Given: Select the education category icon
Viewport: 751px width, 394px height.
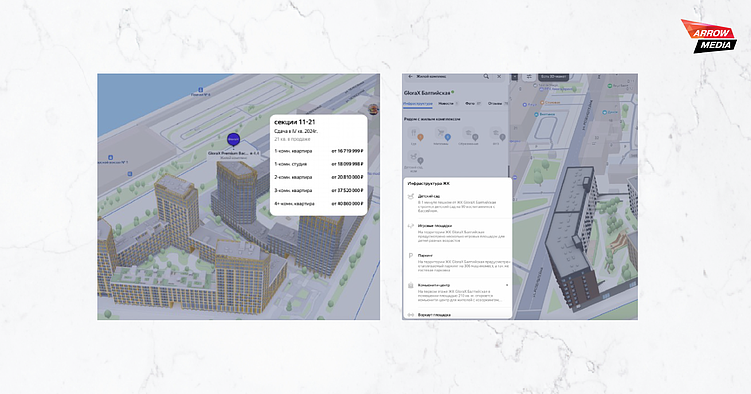Looking at the screenshot, I should tap(469, 135).
